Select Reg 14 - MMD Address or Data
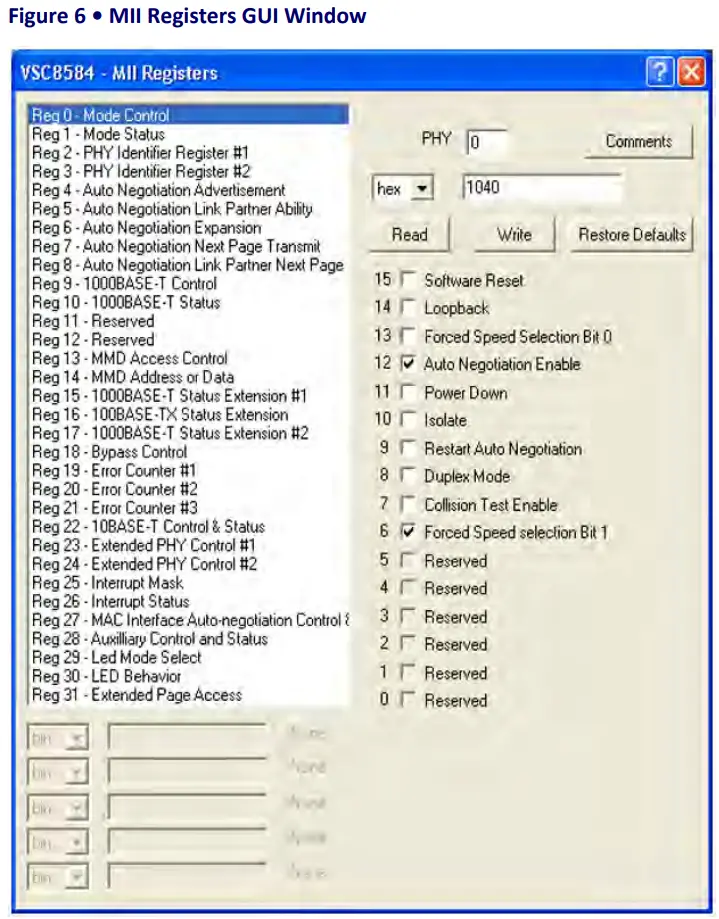 click(189, 377)
